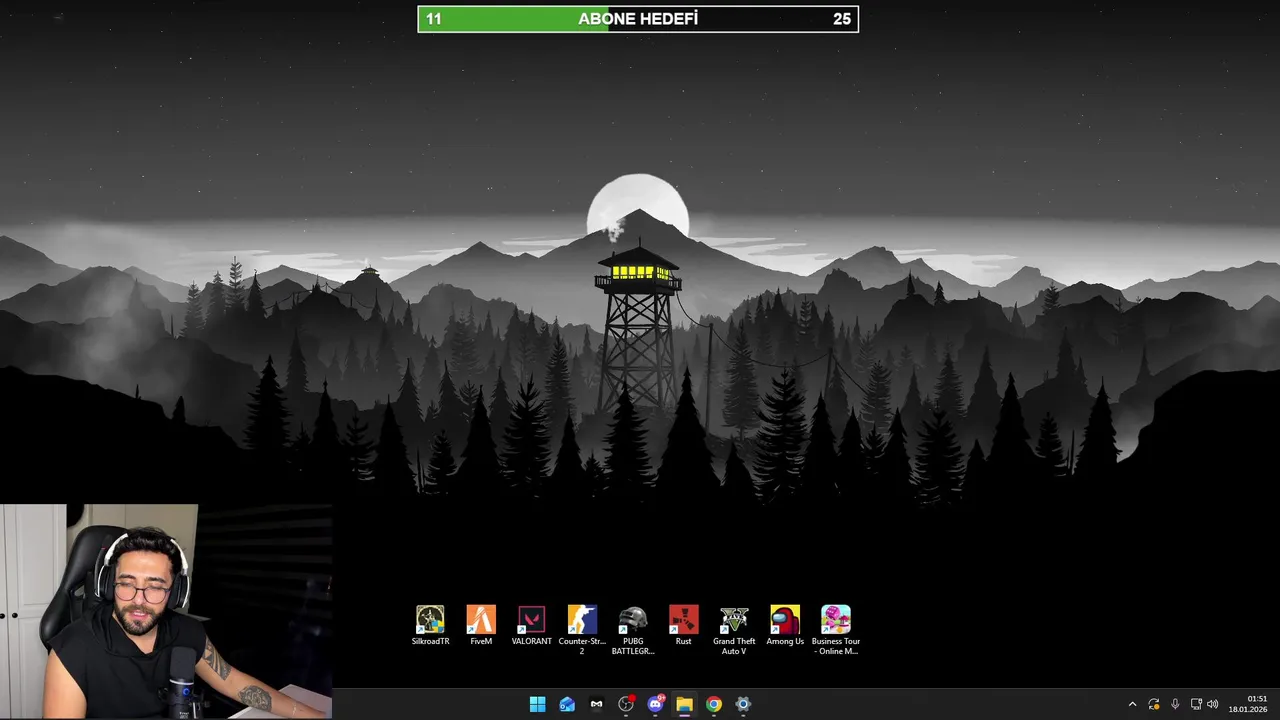
Task: Click the ABONE HEDEFİ progress bar
Action: click(x=638, y=19)
